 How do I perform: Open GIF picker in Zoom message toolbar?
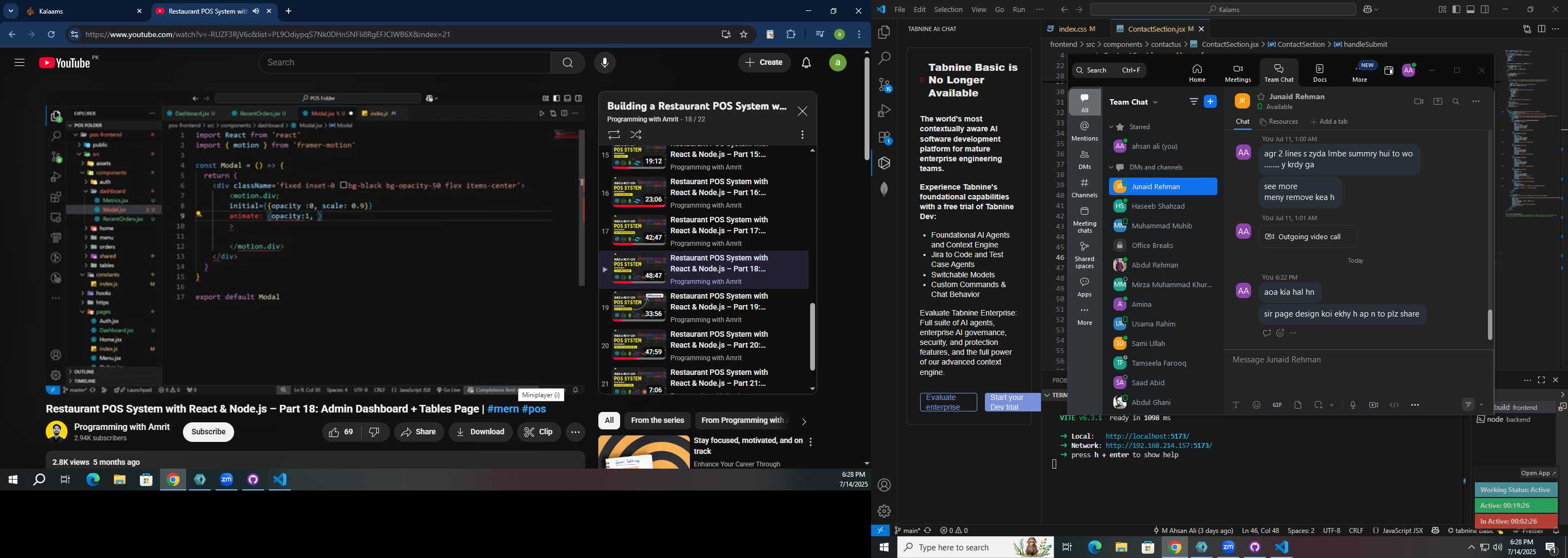coord(1277,405)
